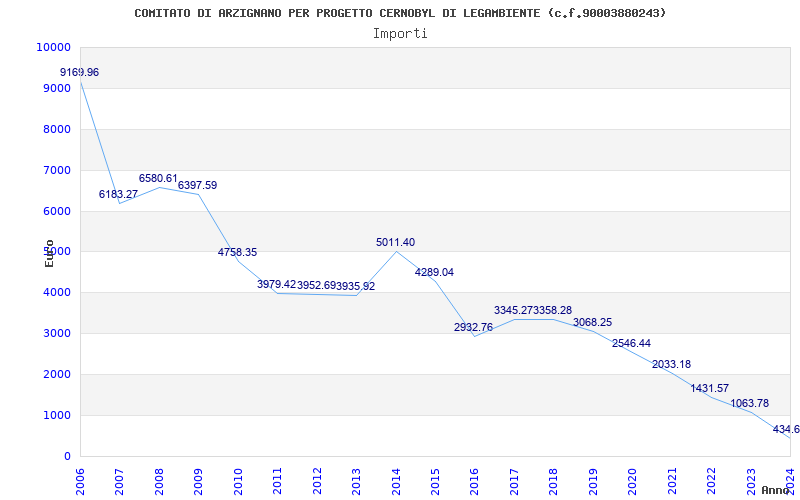Click the 2014 x-axis year label
800x500 pixels.
(396, 481)
